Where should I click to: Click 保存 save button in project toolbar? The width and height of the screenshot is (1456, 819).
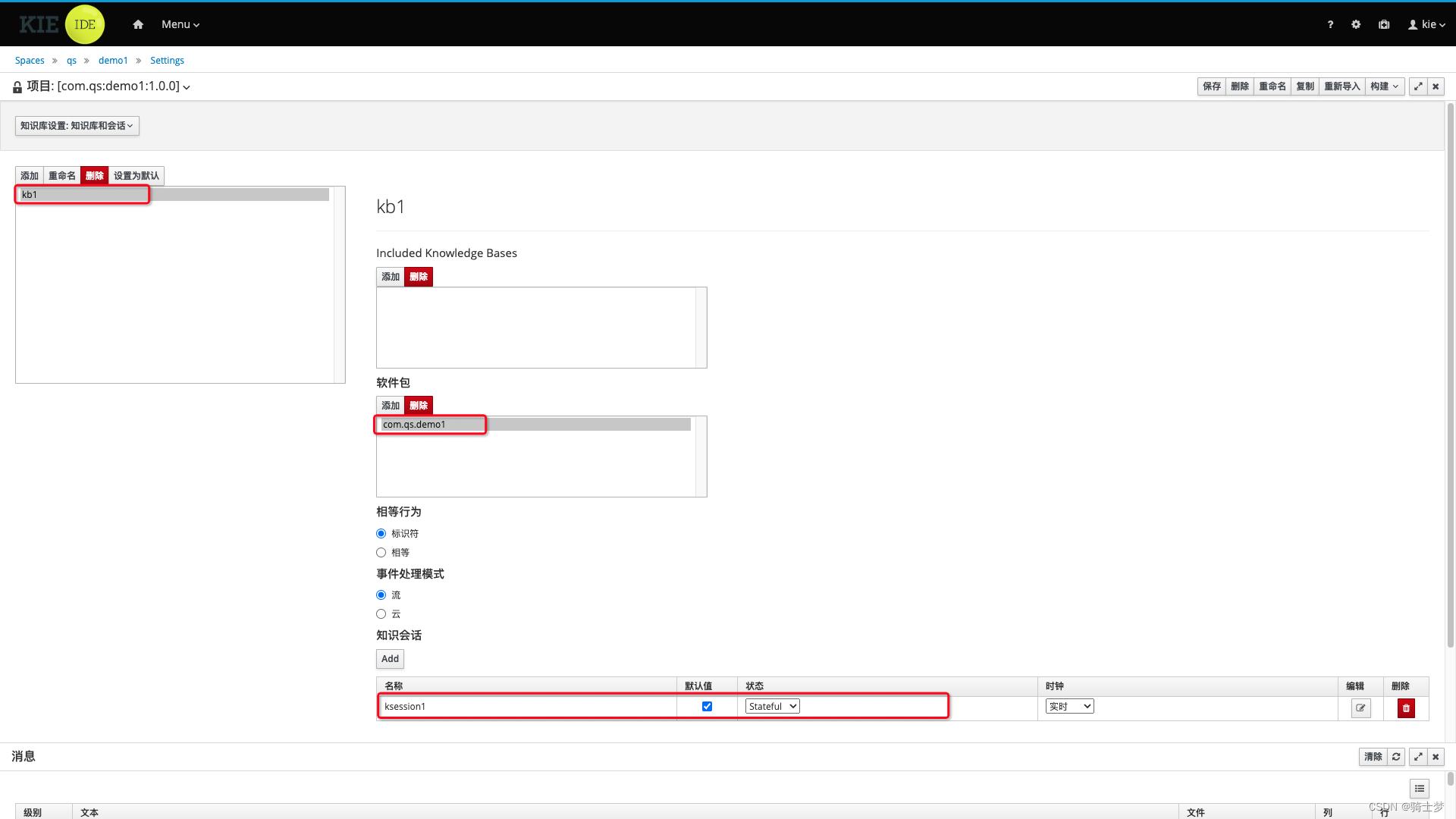coord(1212,86)
